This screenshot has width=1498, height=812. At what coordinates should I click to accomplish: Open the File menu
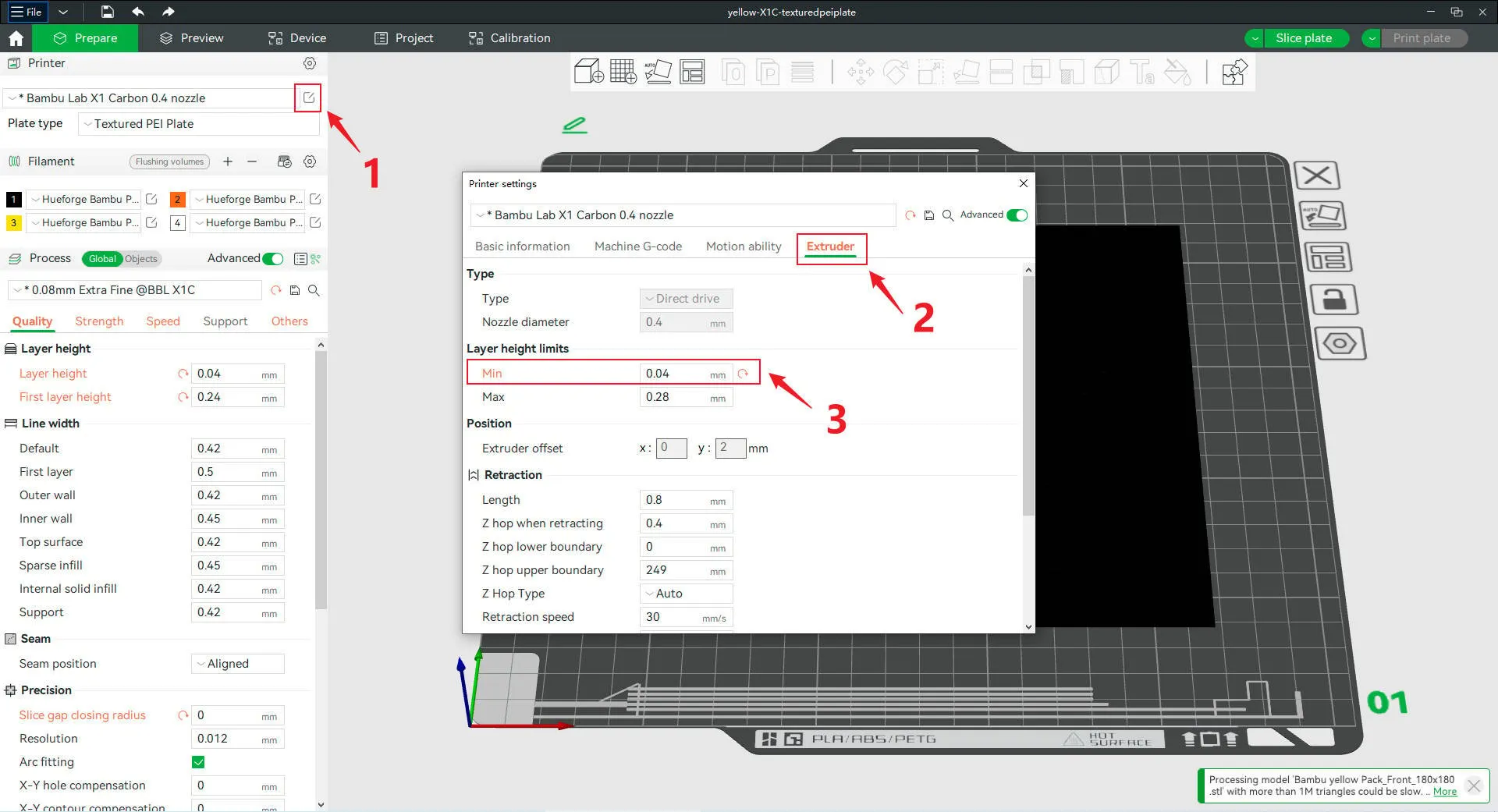[26, 12]
